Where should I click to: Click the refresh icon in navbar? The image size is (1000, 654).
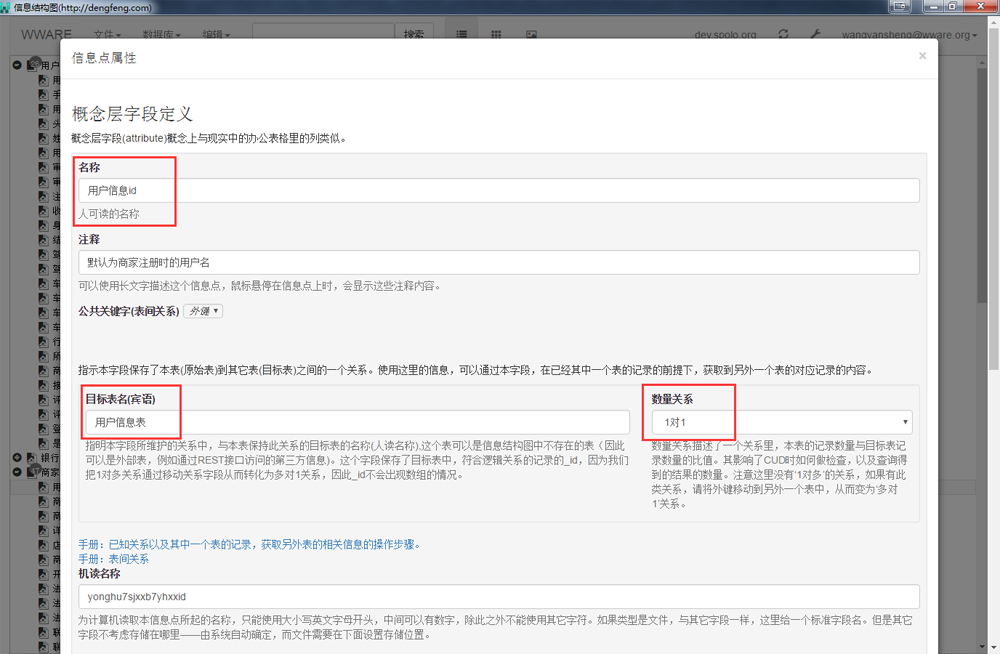pyautogui.click(x=783, y=34)
